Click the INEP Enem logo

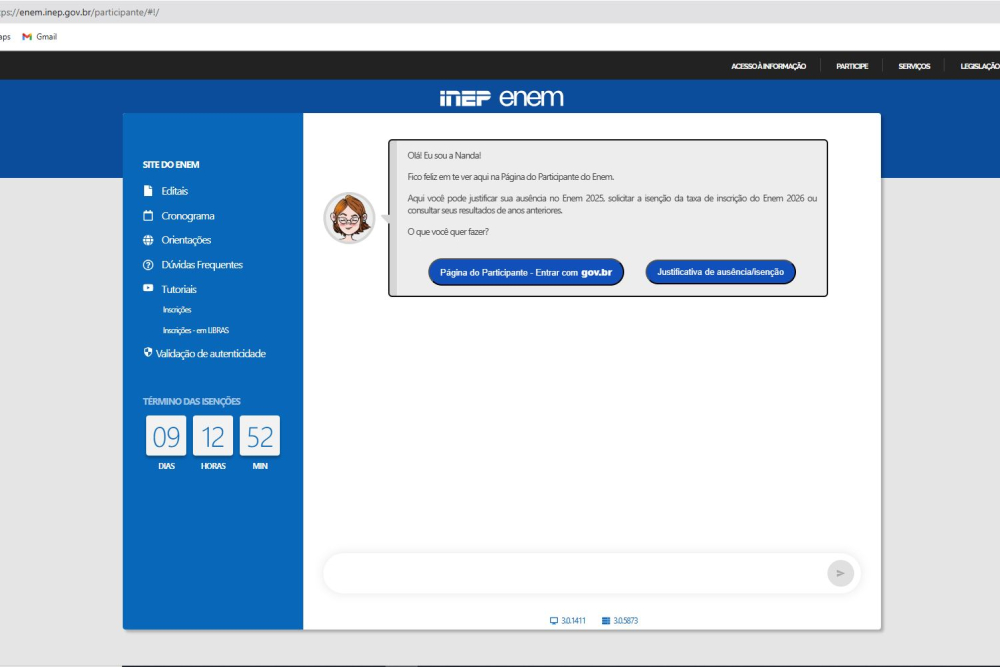pos(501,98)
